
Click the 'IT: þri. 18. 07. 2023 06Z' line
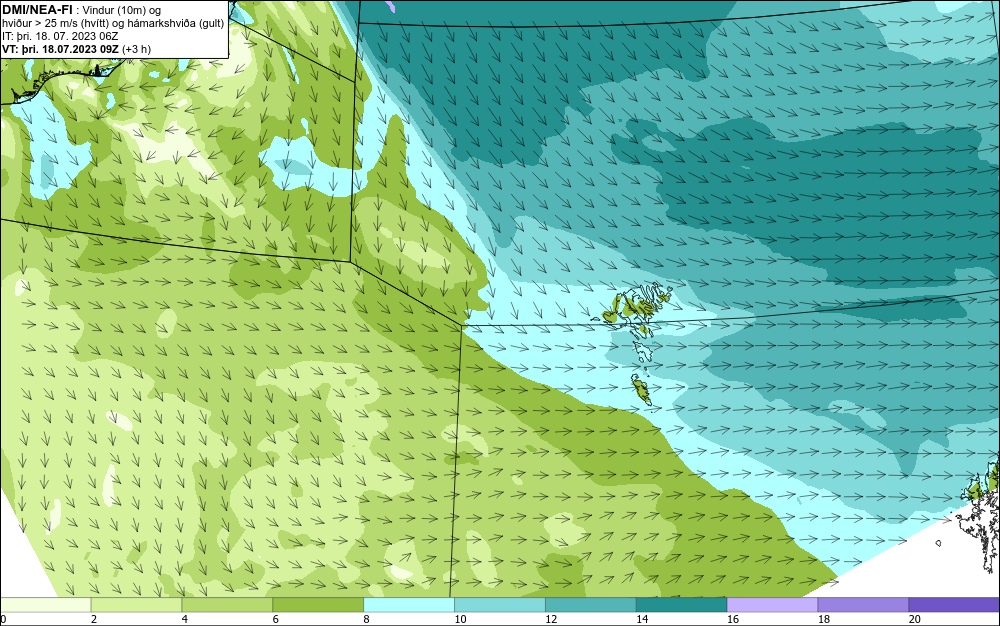[x=60, y=36]
